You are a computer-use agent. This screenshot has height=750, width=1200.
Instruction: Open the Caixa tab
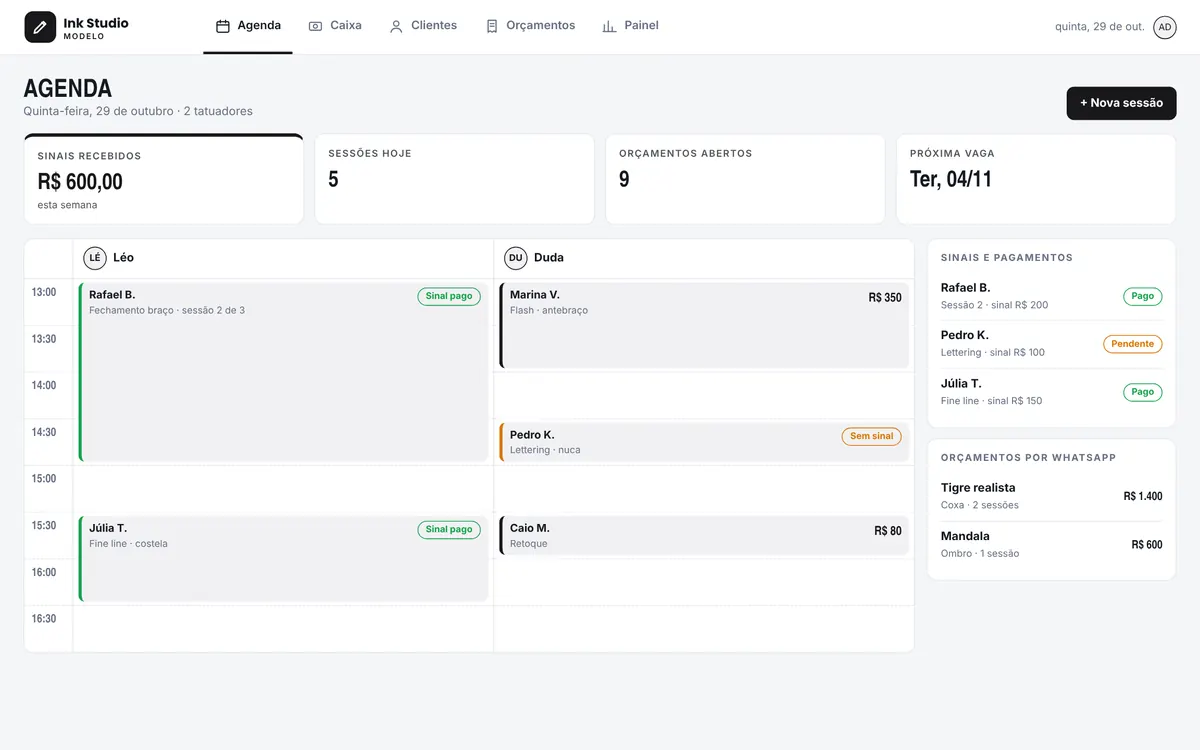click(x=335, y=26)
